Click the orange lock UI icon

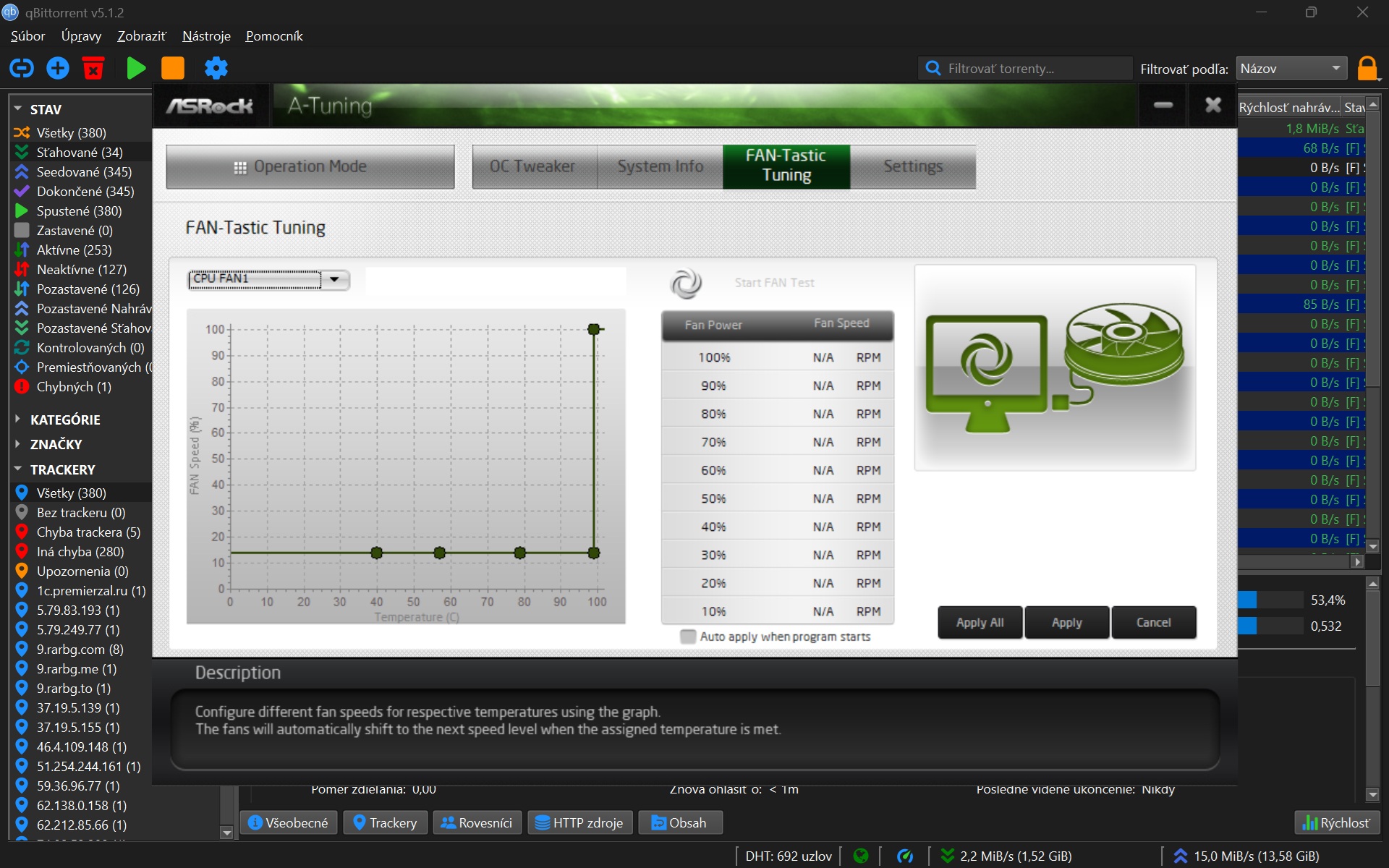1367,68
